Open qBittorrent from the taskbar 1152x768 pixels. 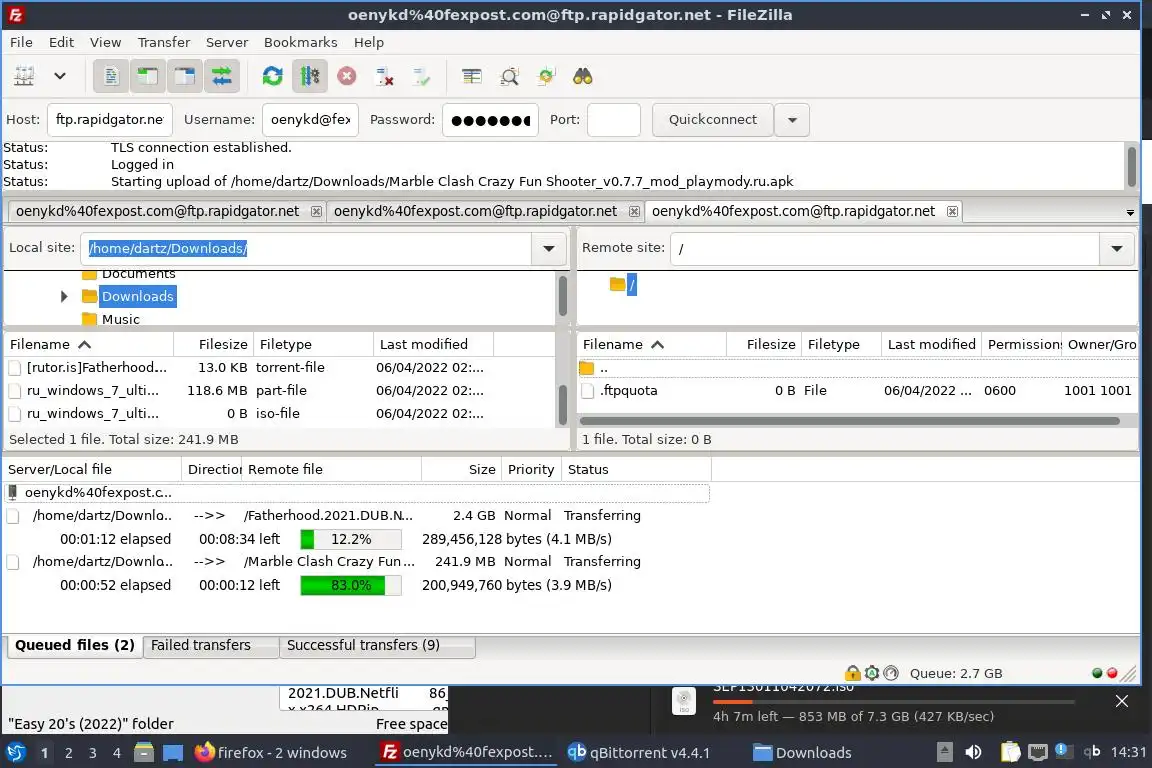coord(639,753)
